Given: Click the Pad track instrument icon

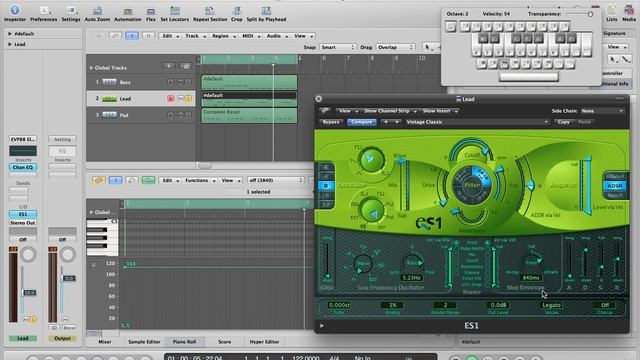Looking at the screenshot, I should (x=109, y=115).
